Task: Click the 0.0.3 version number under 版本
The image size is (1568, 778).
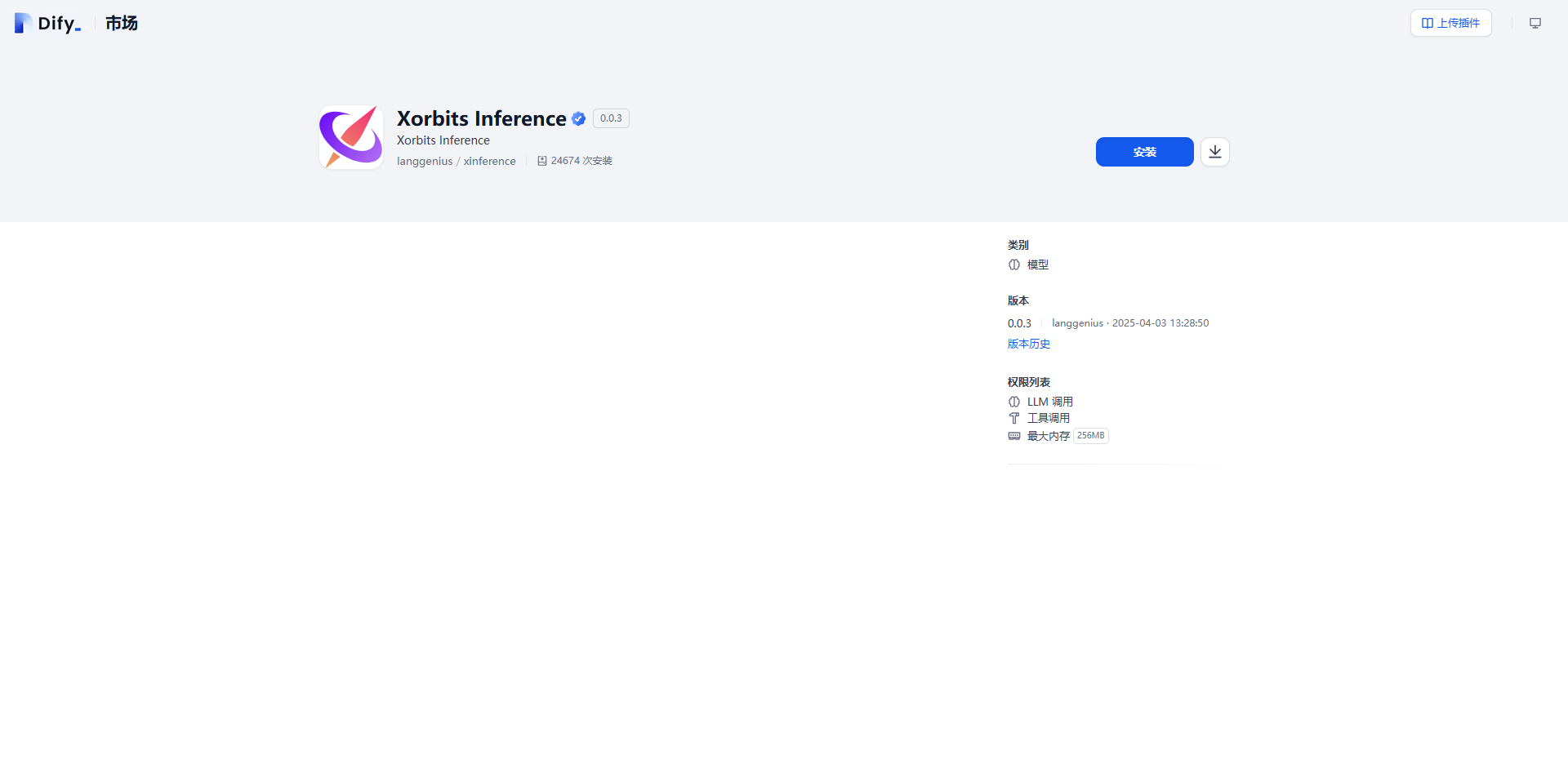Action: tap(1019, 323)
